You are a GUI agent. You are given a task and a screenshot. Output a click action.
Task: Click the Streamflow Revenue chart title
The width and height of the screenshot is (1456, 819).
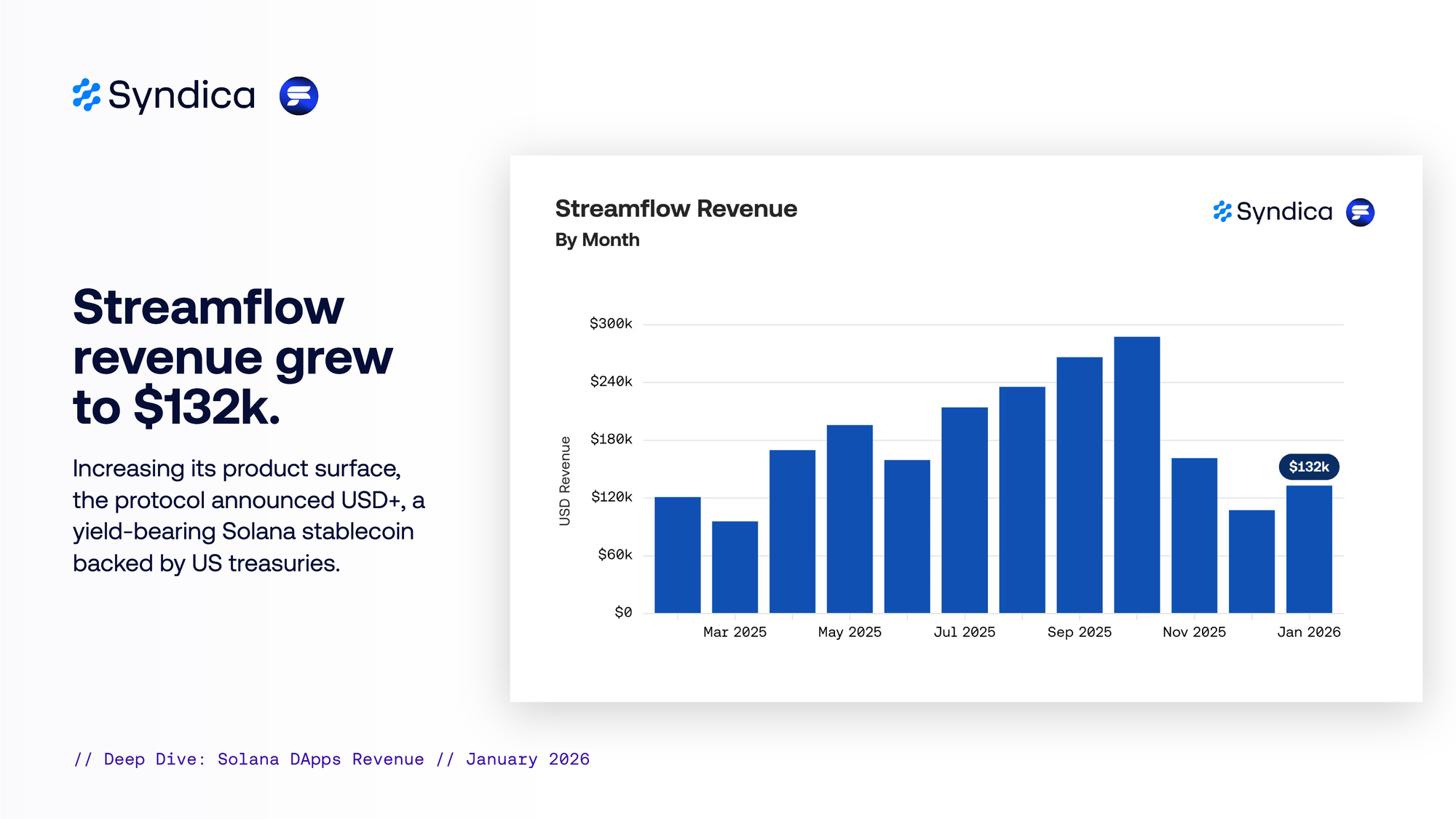676,209
